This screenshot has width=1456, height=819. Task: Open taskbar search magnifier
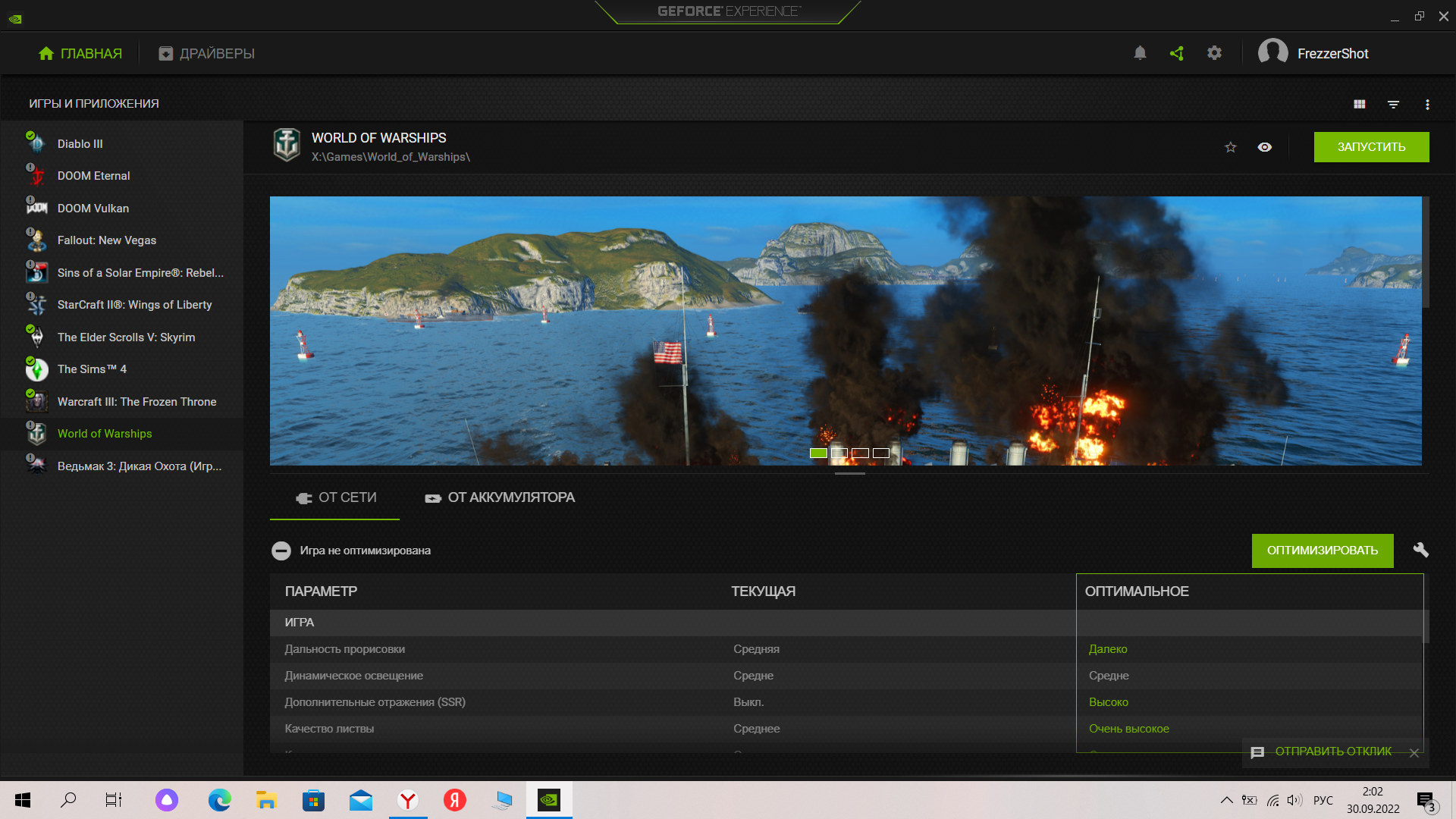click(68, 800)
